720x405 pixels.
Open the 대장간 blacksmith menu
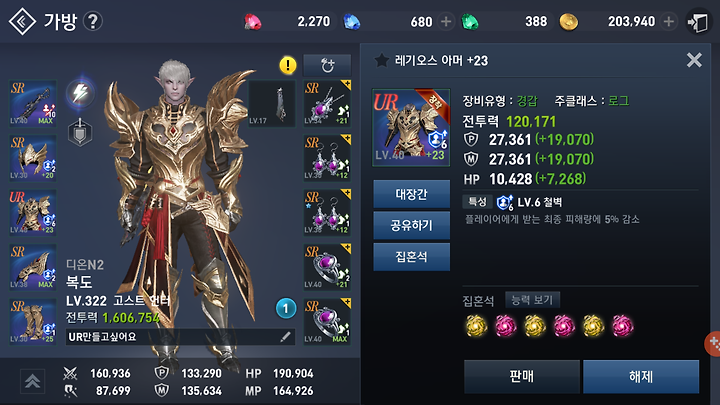[411, 194]
